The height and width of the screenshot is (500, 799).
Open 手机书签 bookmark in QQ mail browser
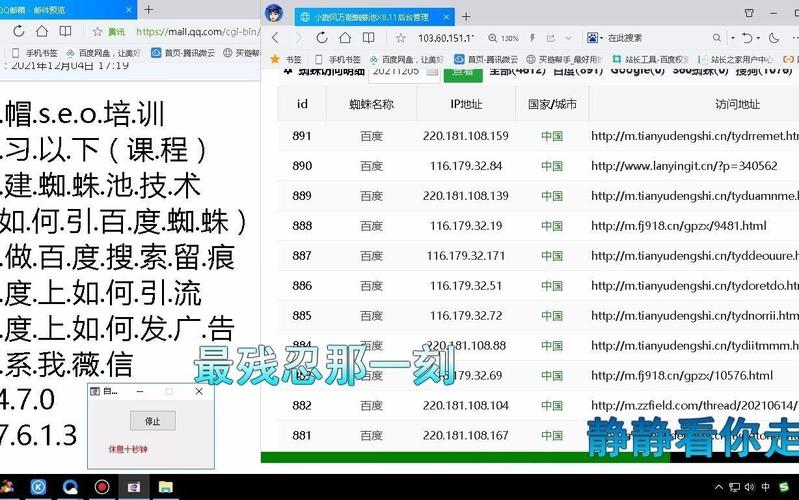(35, 52)
